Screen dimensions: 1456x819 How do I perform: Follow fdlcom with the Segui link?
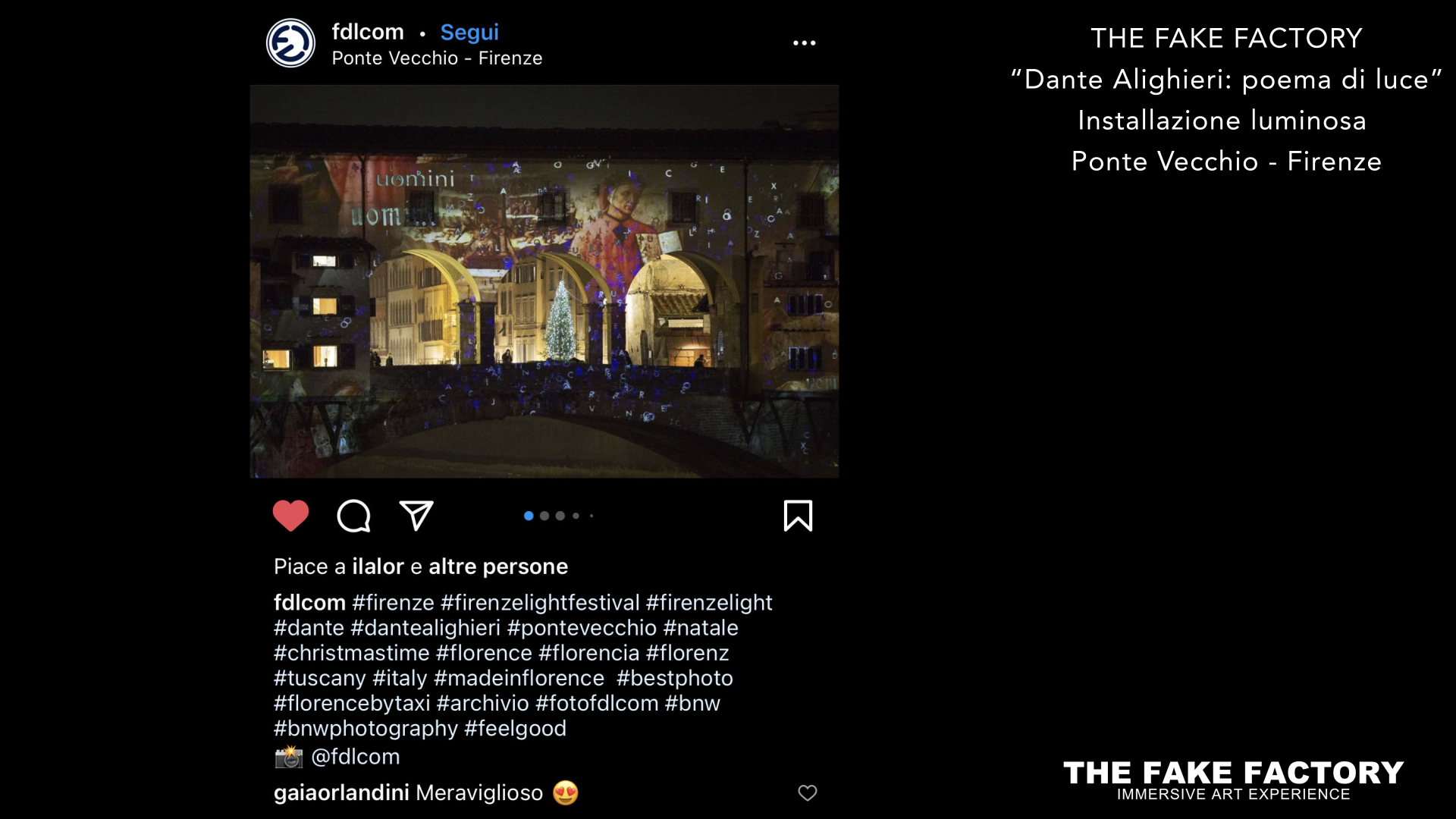(469, 33)
